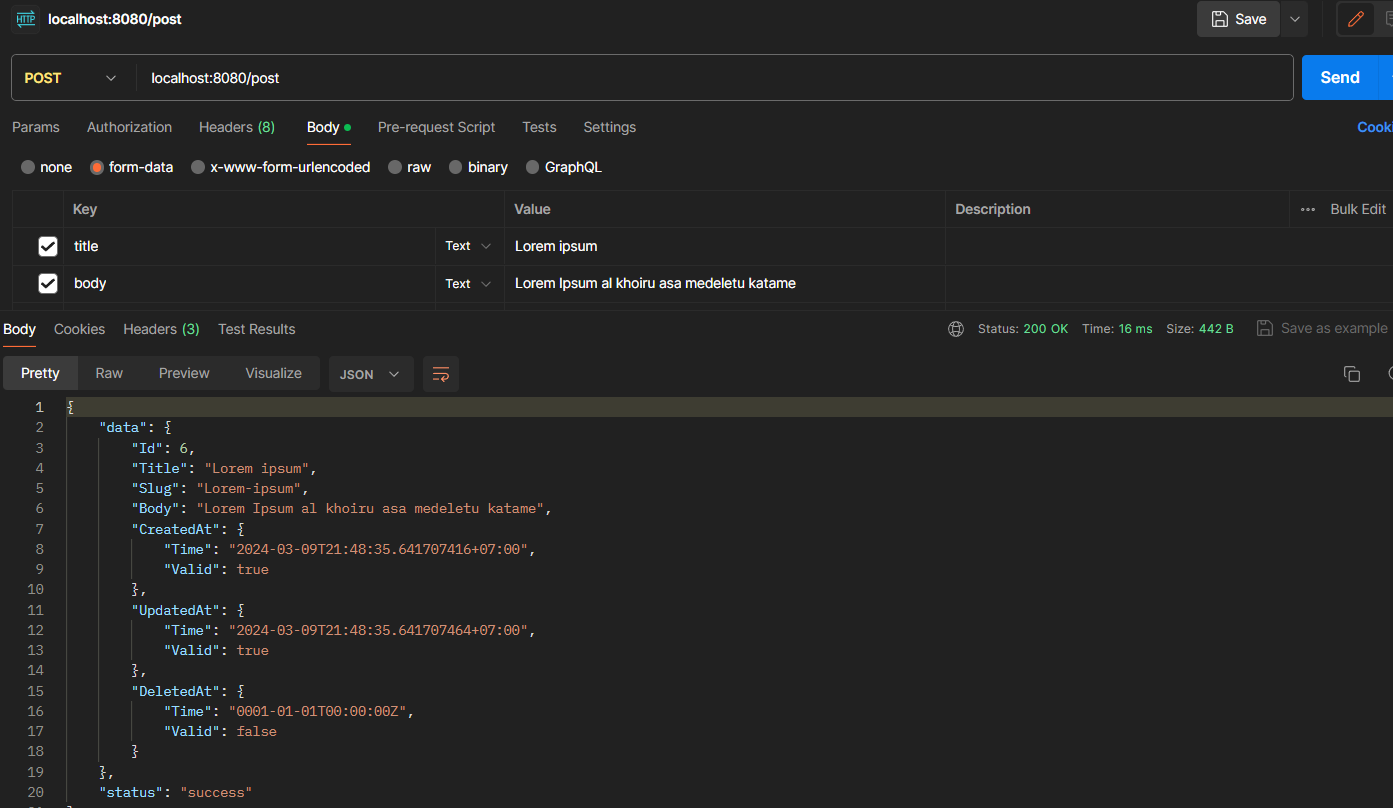Select the raw body type radio

pos(396,167)
